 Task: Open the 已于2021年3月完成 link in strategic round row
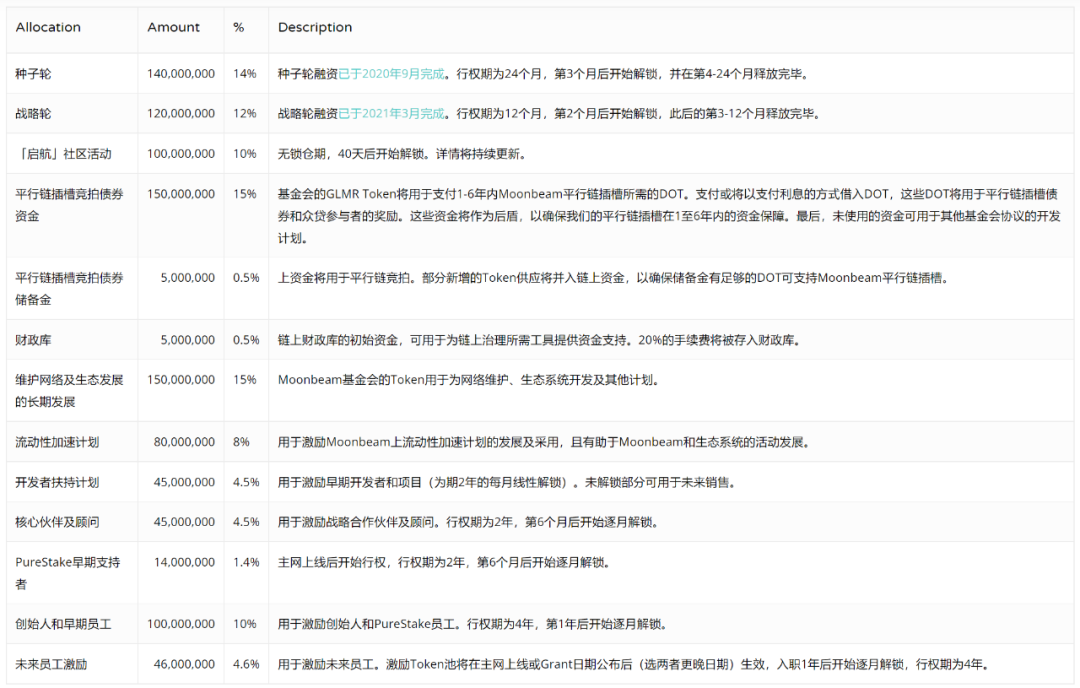(391, 114)
